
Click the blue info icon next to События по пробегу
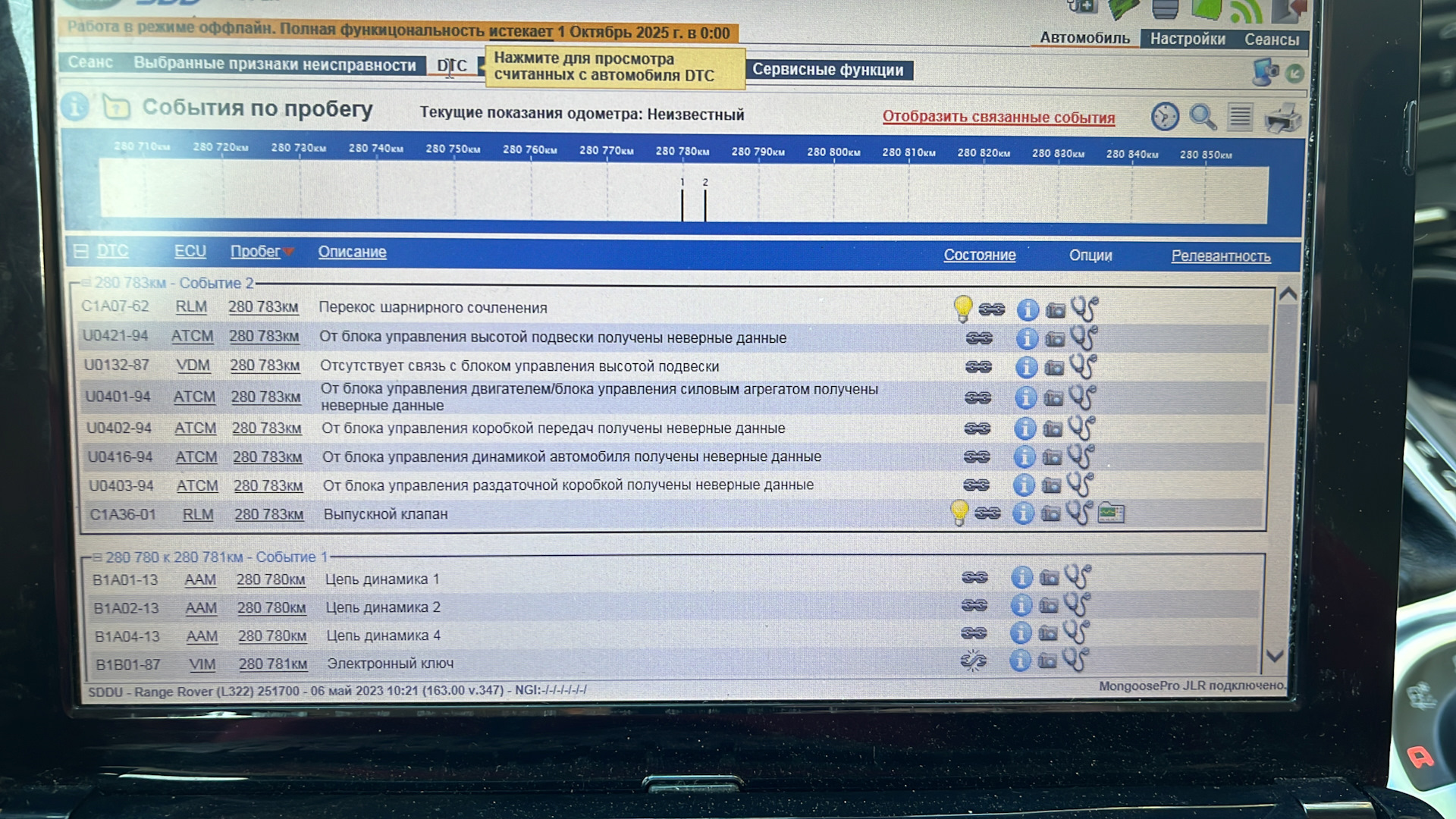pyautogui.click(x=75, y=107)
